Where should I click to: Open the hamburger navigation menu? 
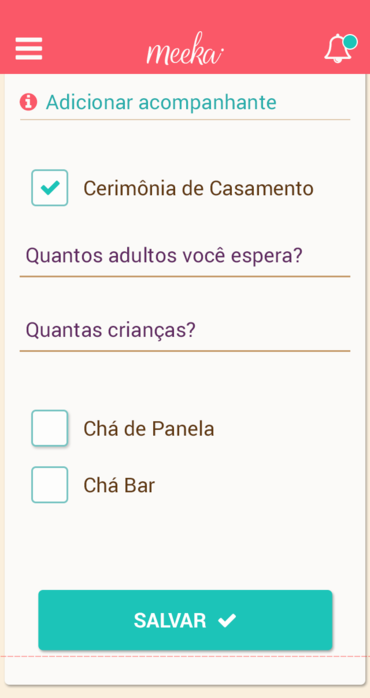tap(29, 49)
